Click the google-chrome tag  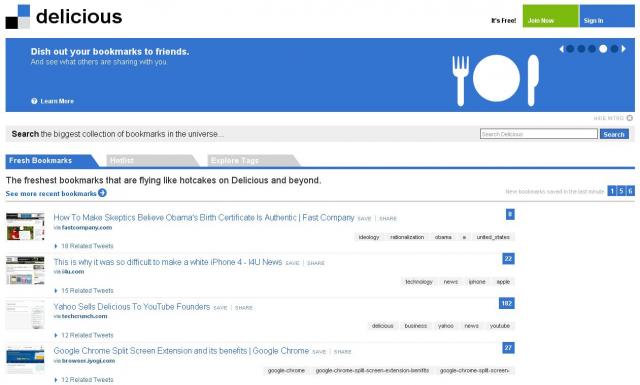click(286, 371)
